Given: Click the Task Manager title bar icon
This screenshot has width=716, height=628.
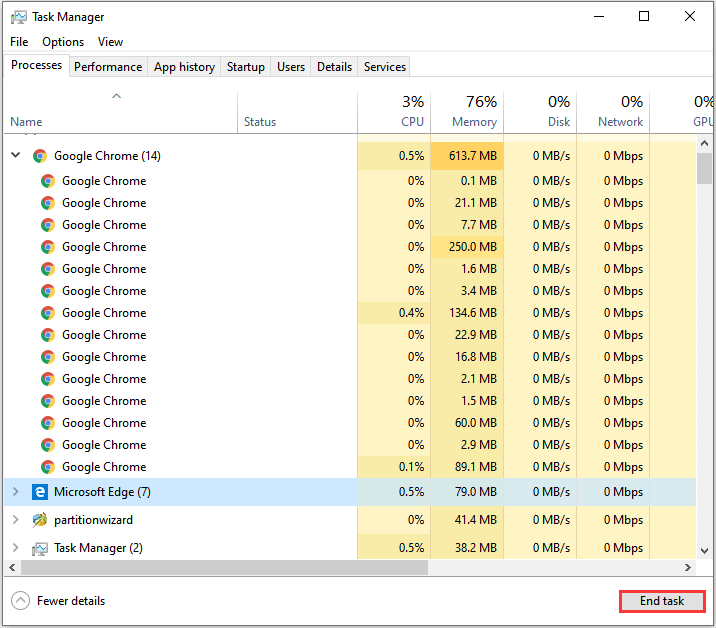Looking at the screenshot, I should pyautogui.click(x=19, y=17).
